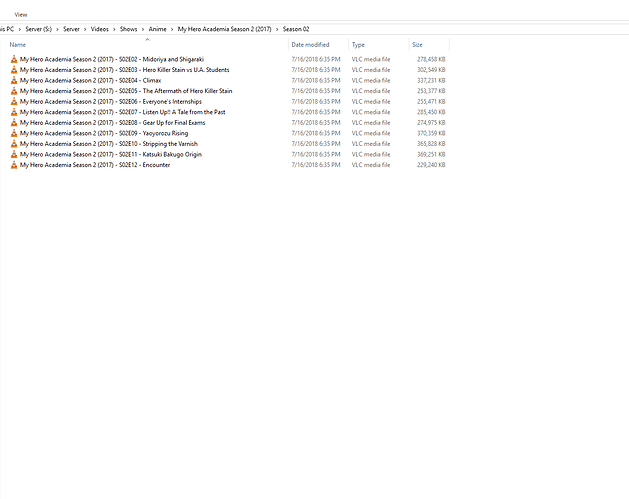This screenshot has height=499, width=629.
Task: Click VLC icon of S02E12 Encounter
Action: 14,165
